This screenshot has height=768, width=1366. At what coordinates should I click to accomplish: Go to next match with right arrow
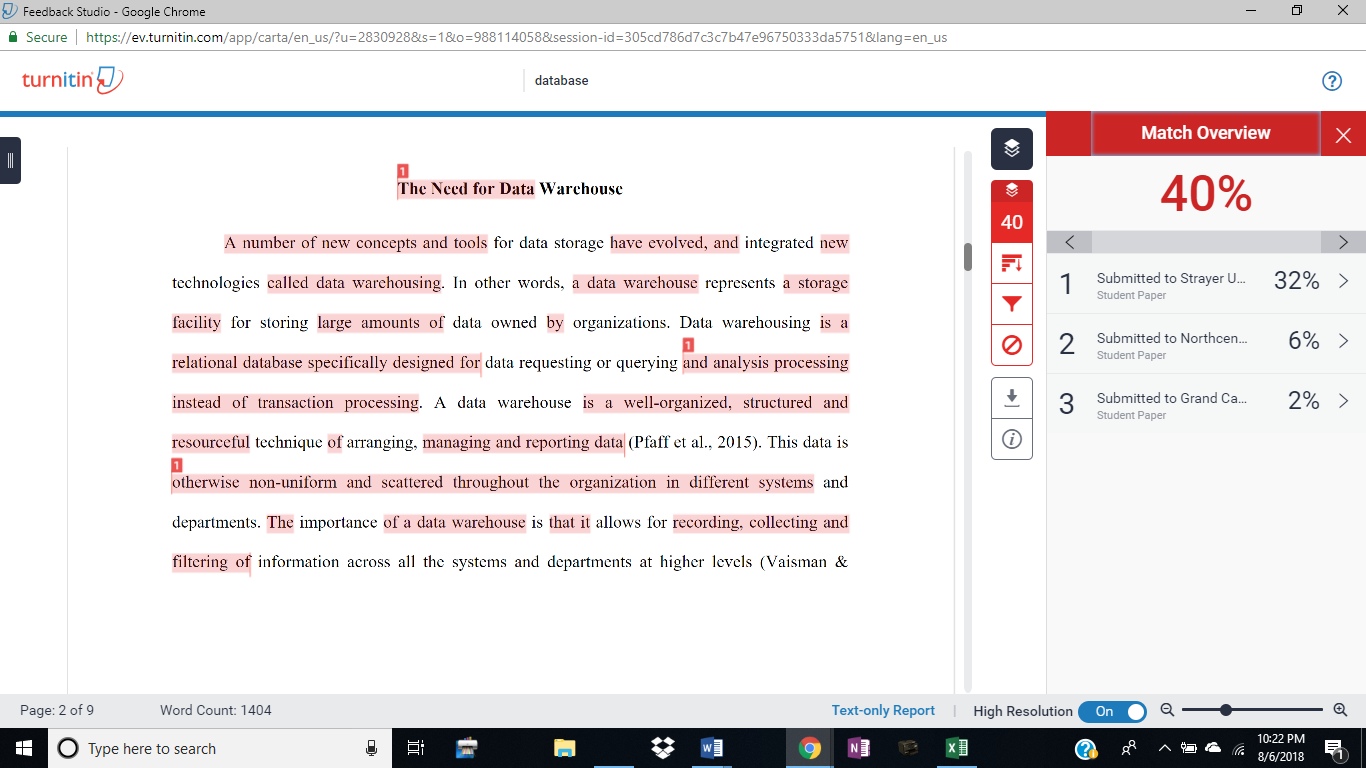(1343, 242)
